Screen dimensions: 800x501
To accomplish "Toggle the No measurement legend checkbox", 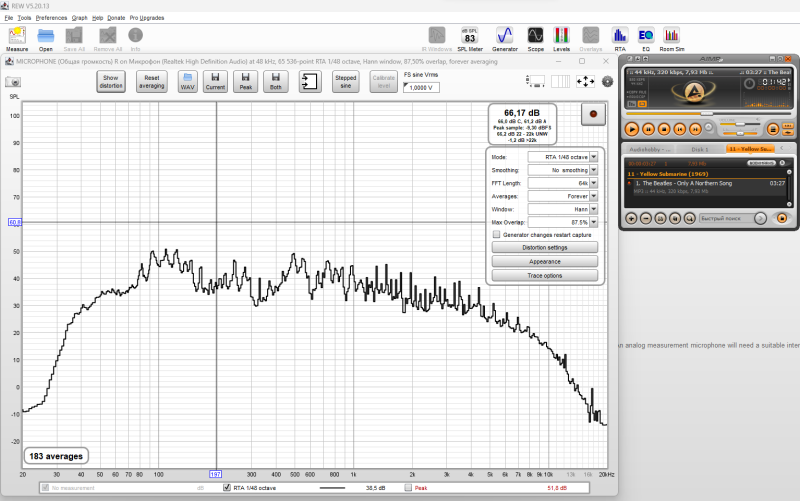I will pos(45,488).
